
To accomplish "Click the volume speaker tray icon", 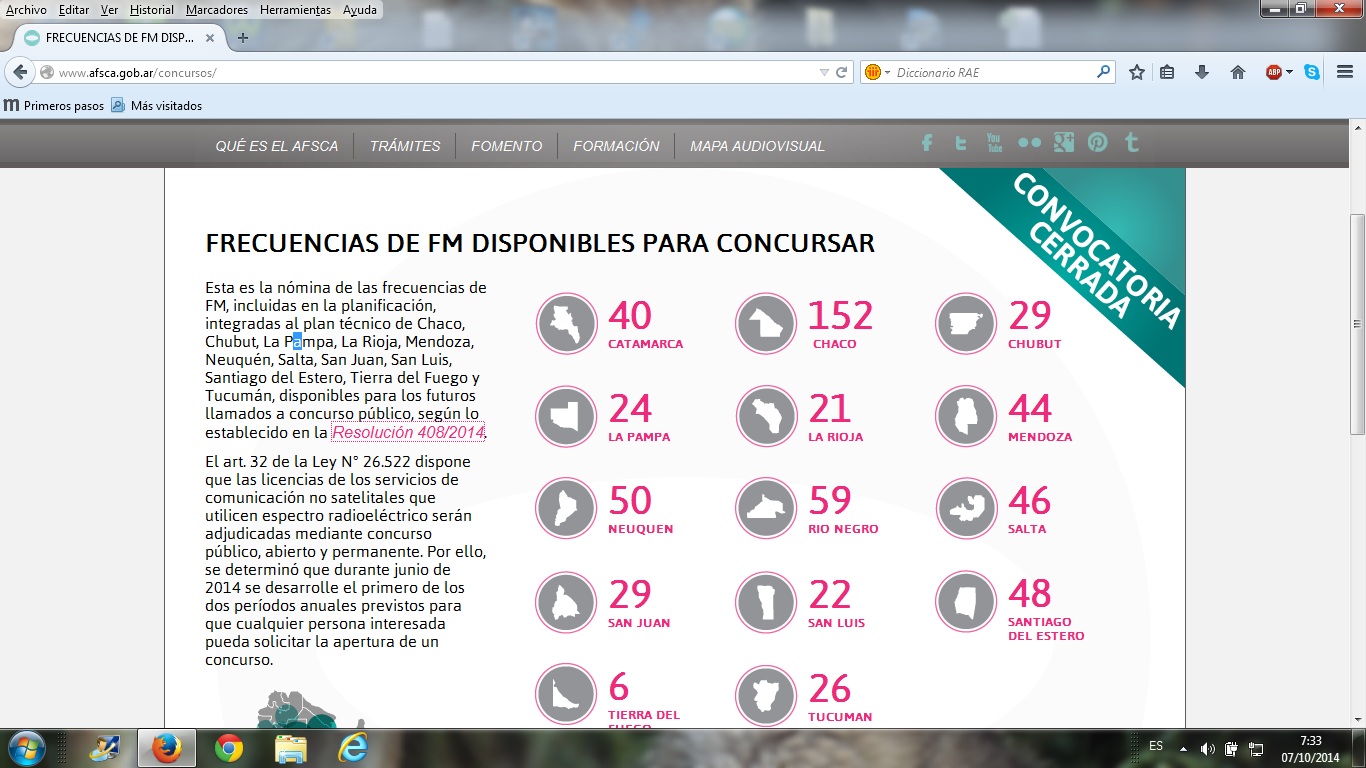I will coord(1207,748).
